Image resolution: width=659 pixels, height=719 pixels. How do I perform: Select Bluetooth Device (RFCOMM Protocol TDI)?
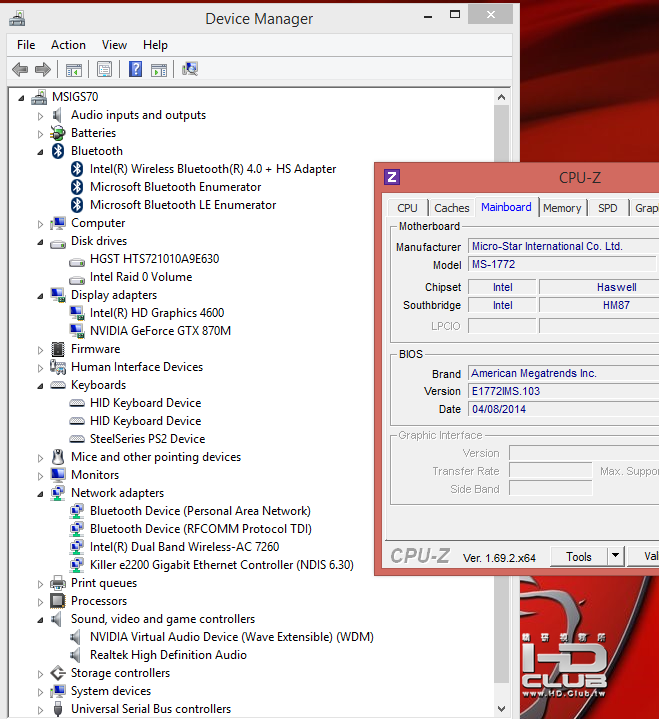(x=201, y=529)
